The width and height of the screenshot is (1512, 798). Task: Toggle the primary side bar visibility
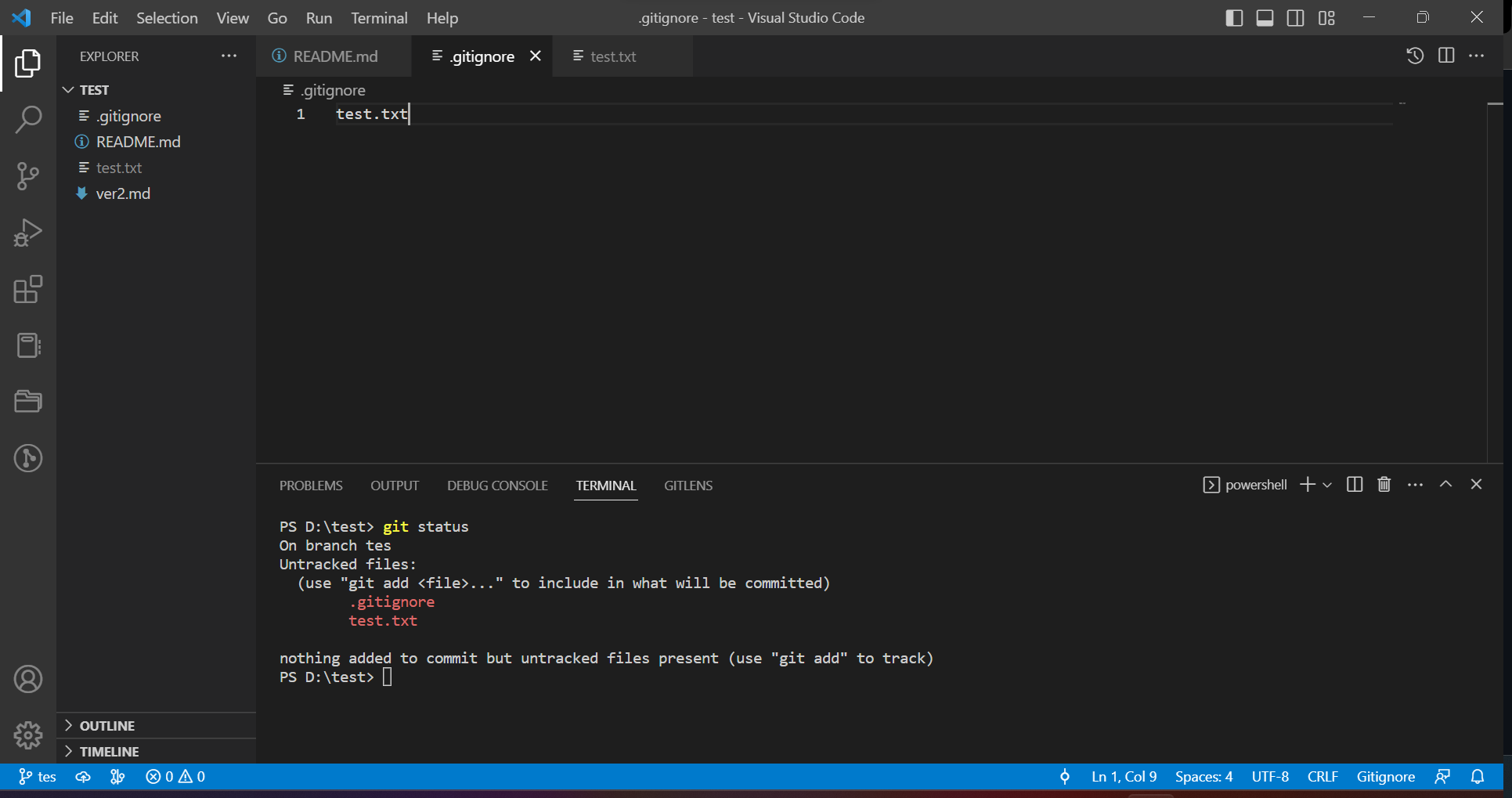[x=1233, y=17]
